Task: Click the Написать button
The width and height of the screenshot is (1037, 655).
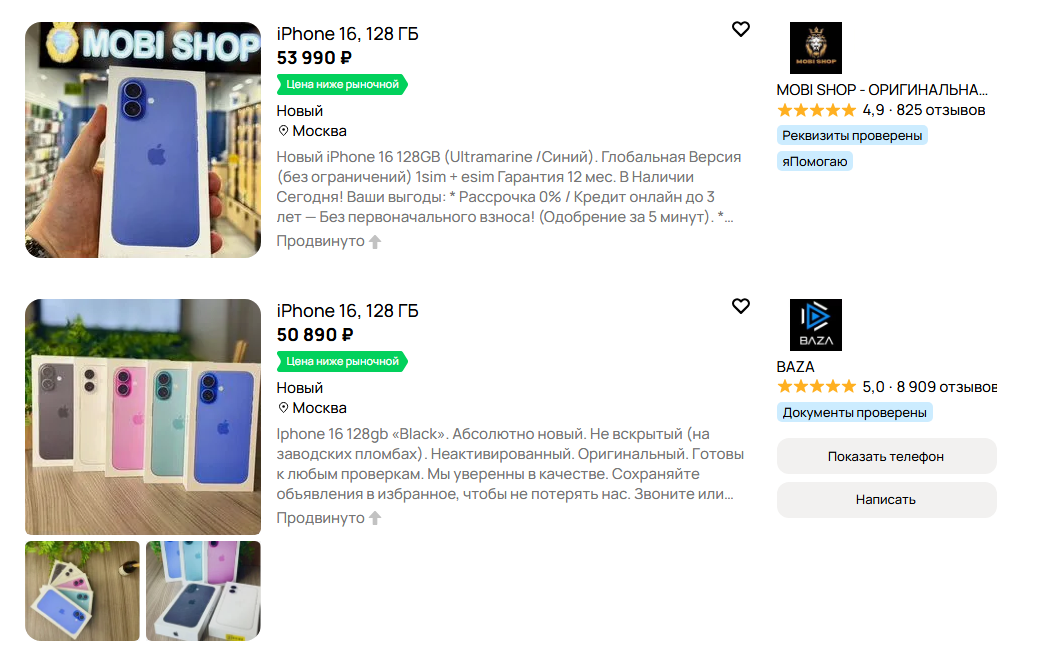Action: click(x=886, y=500)
